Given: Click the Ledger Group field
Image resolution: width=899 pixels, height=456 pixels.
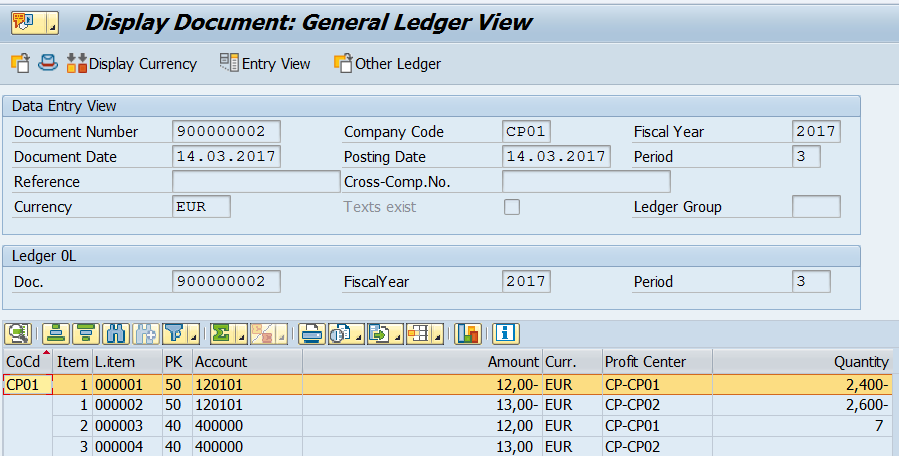Looking at the screenshot, I should (x=816, y=206).
